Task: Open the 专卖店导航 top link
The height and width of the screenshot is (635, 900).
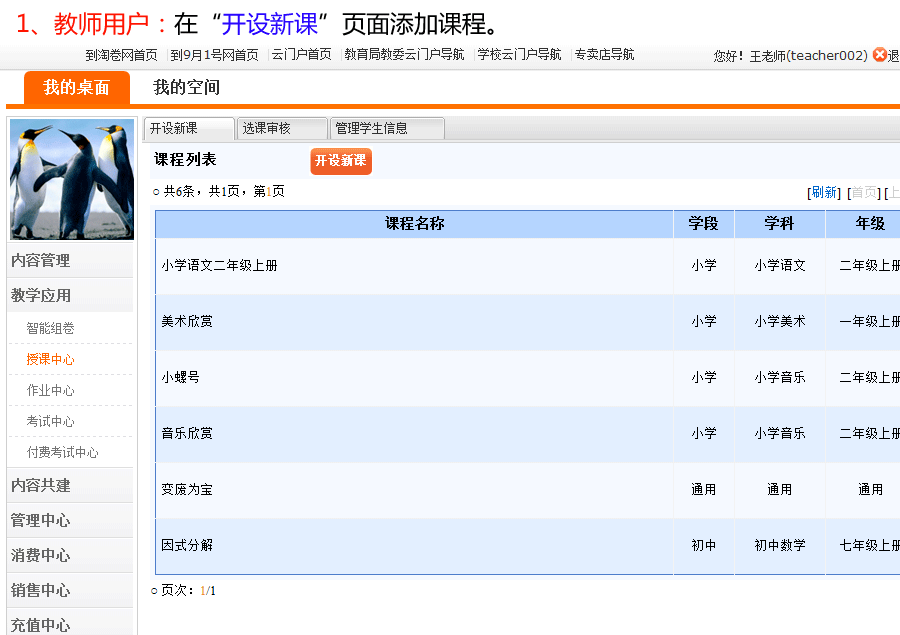Action: coord(604,55)
